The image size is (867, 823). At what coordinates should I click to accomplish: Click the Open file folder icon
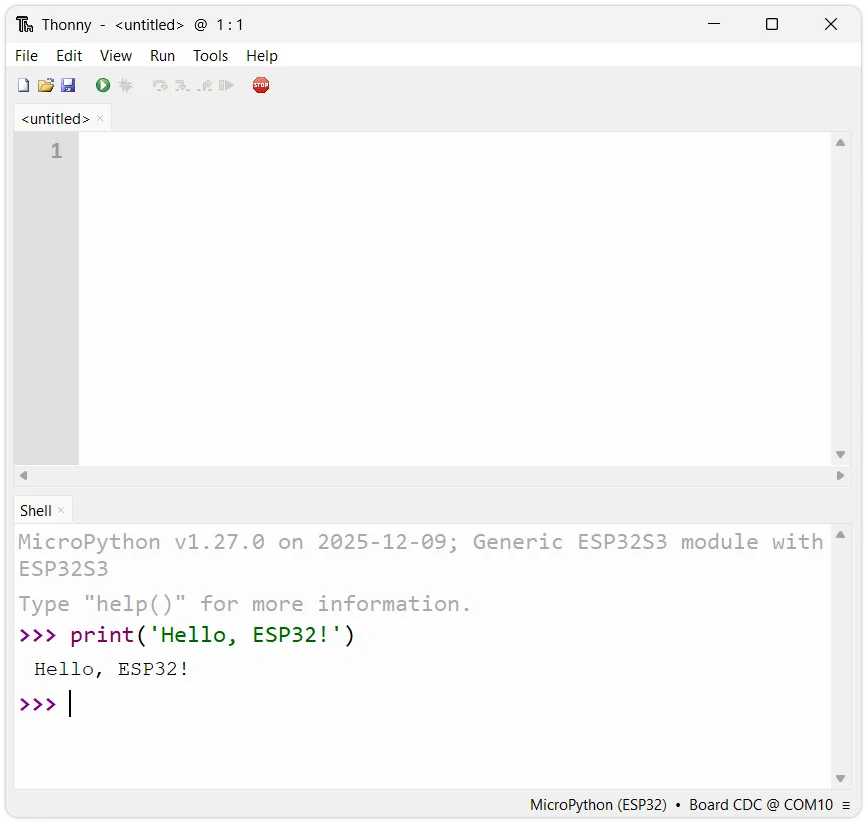(x=46, y=86)
